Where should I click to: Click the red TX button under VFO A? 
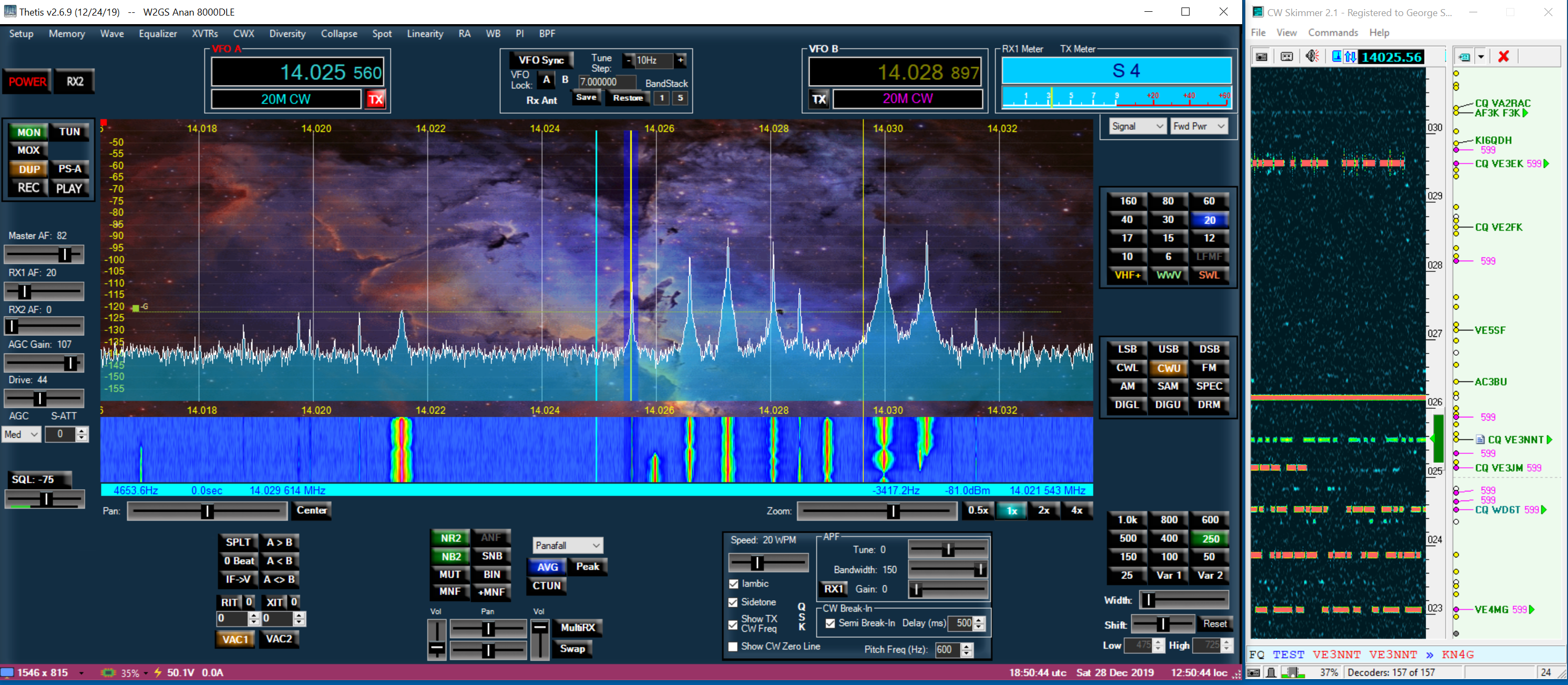coord(376,99)
